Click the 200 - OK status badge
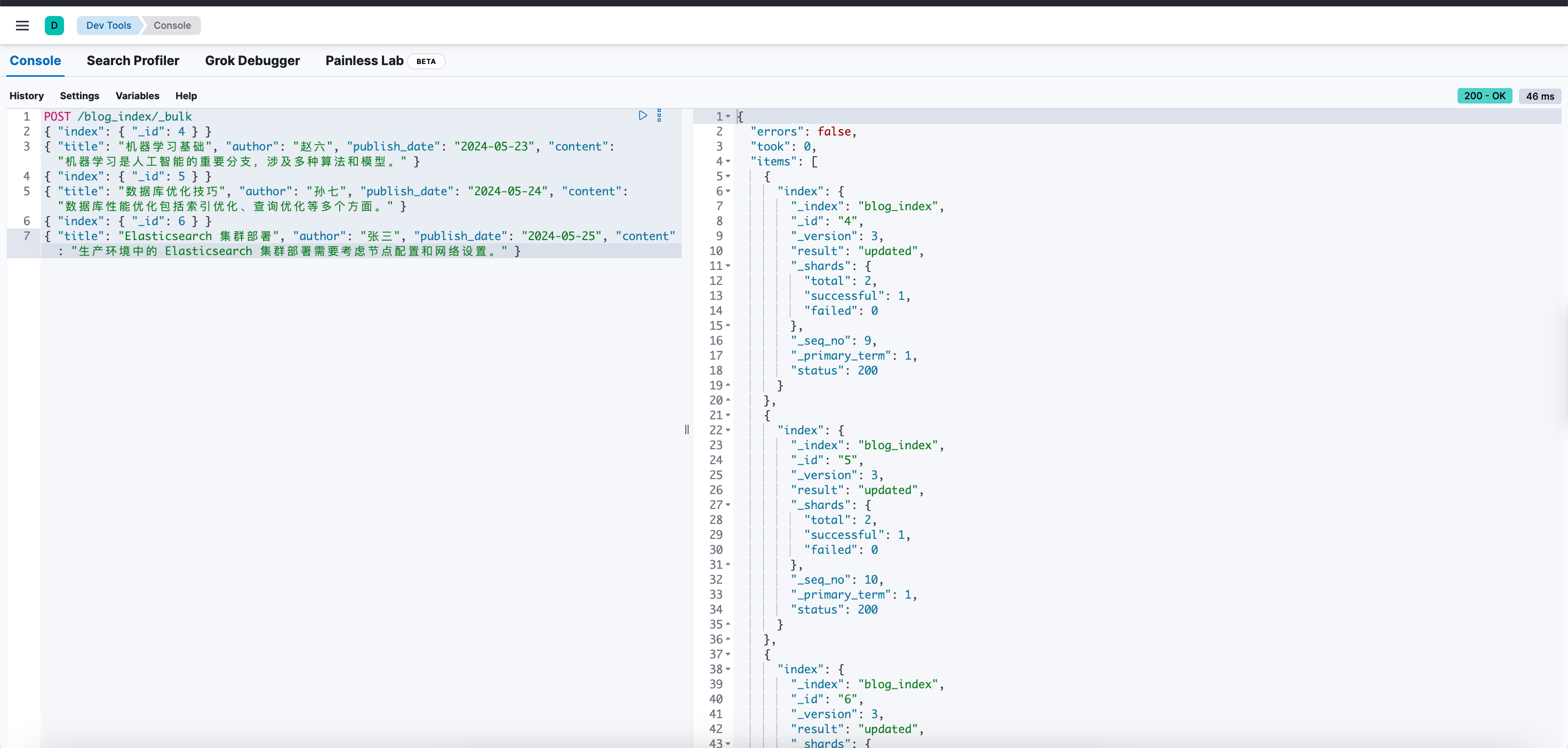 pyautogui.click(x=1485, y=96)
